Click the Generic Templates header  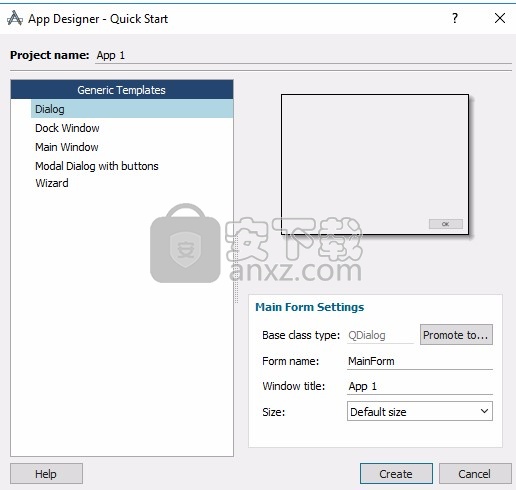point(122,90)
